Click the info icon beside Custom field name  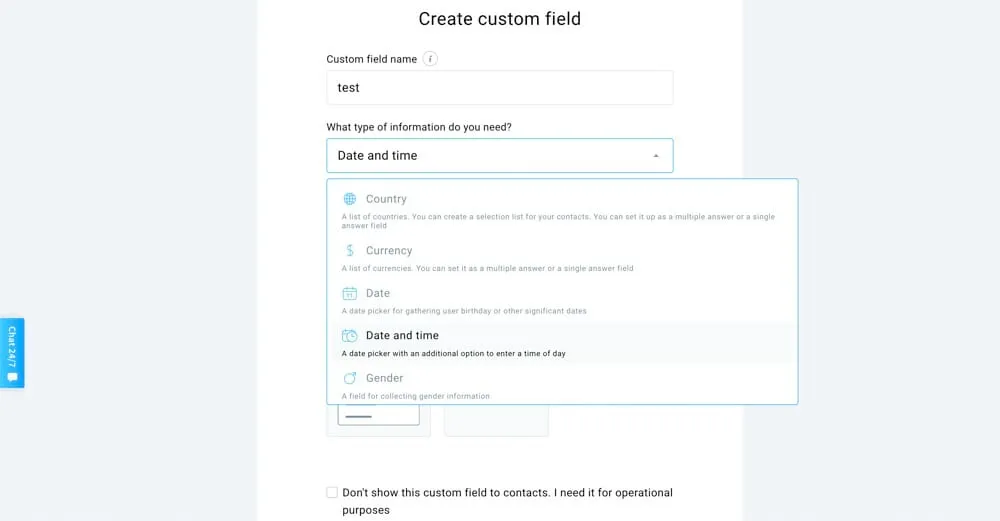tap(430, 59)
